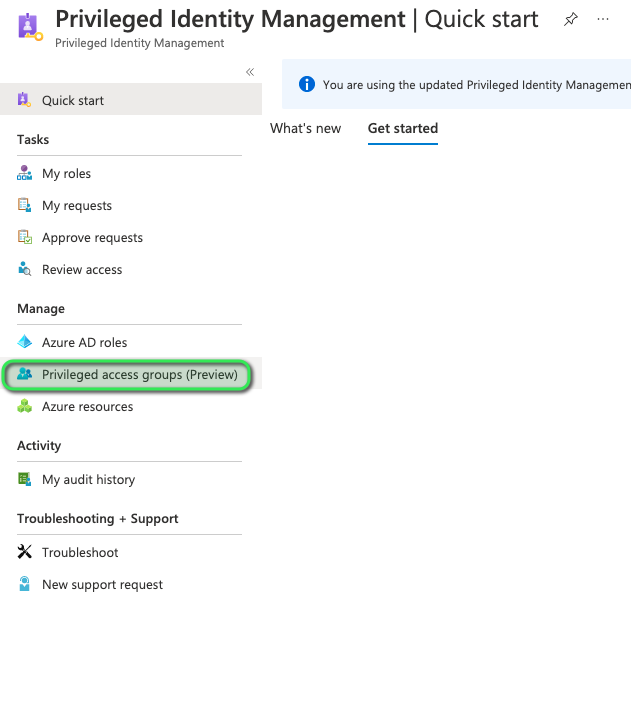Click the Troubleshoot wrench icon
This screenshot has width=631, height=703.
pyautogui.click(x=24, y=552)
